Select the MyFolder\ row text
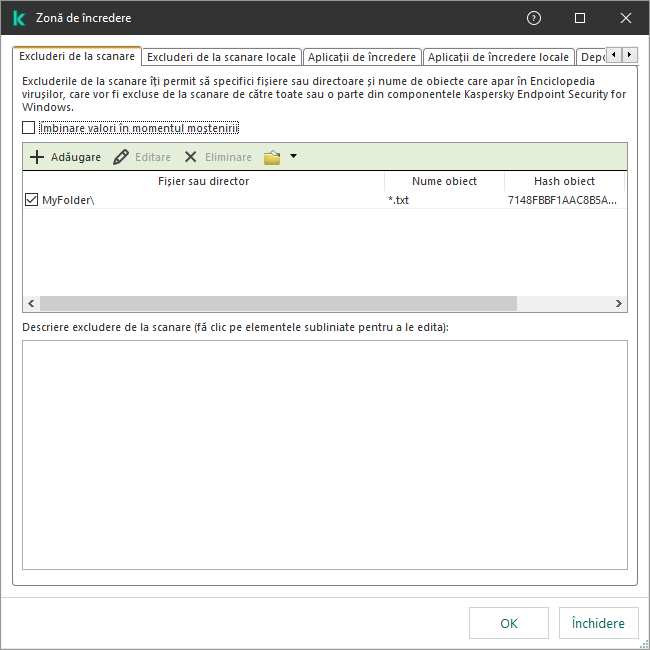The image size is (650, 650). coord(68,200)
